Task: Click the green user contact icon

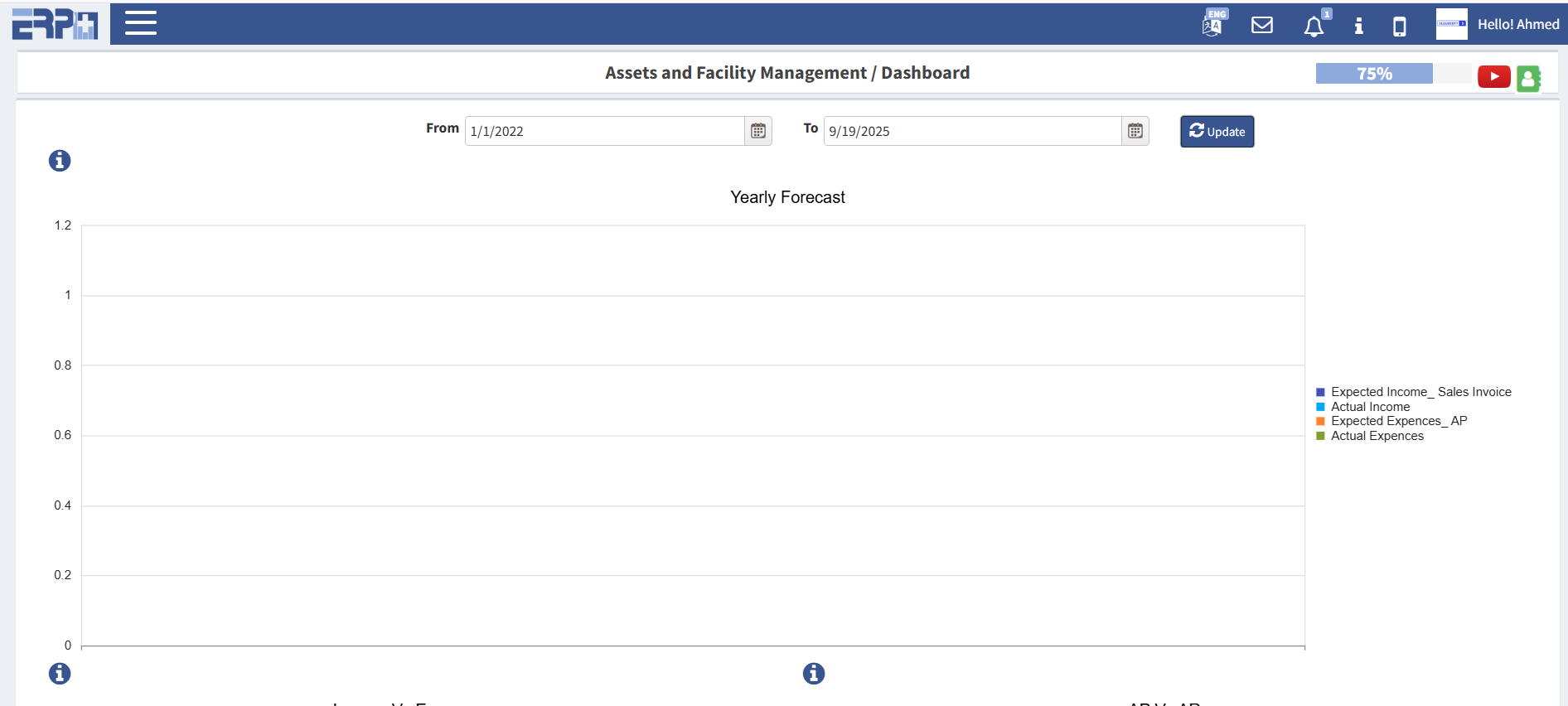Action: point(1528,79)
